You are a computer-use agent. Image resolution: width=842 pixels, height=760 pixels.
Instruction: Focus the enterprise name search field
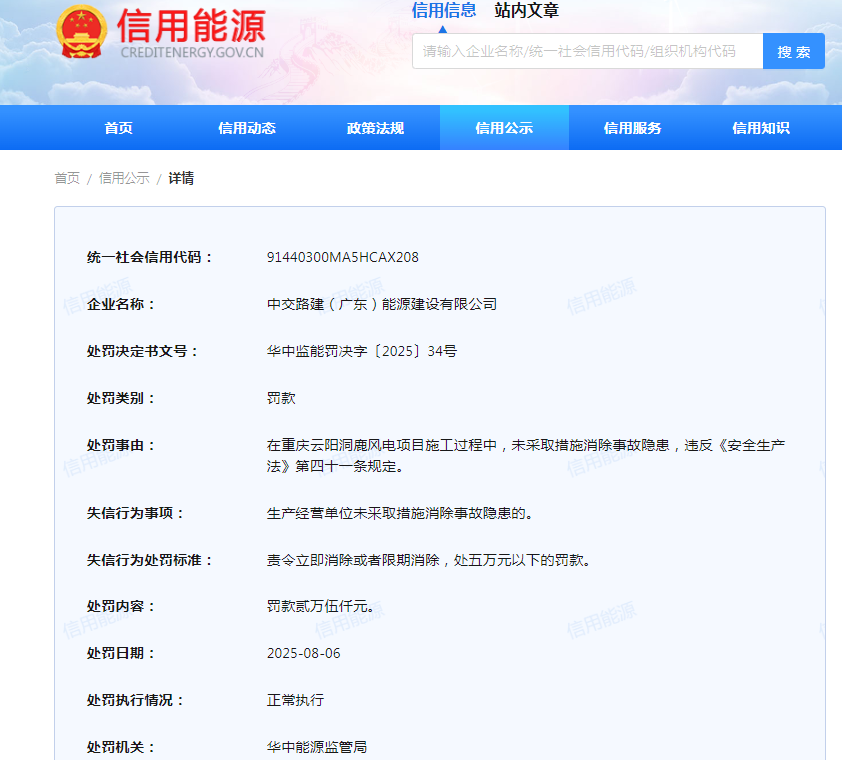click(587, 51)
